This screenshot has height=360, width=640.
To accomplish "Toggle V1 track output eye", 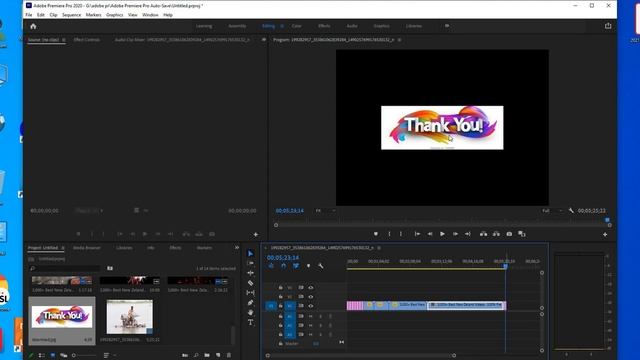I will (x=311, y=306).
